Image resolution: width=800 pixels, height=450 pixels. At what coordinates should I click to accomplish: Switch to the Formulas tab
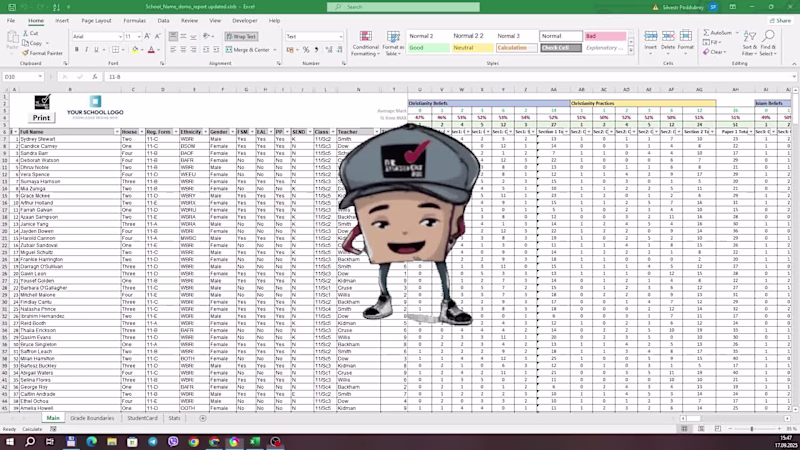click(134, 20)
